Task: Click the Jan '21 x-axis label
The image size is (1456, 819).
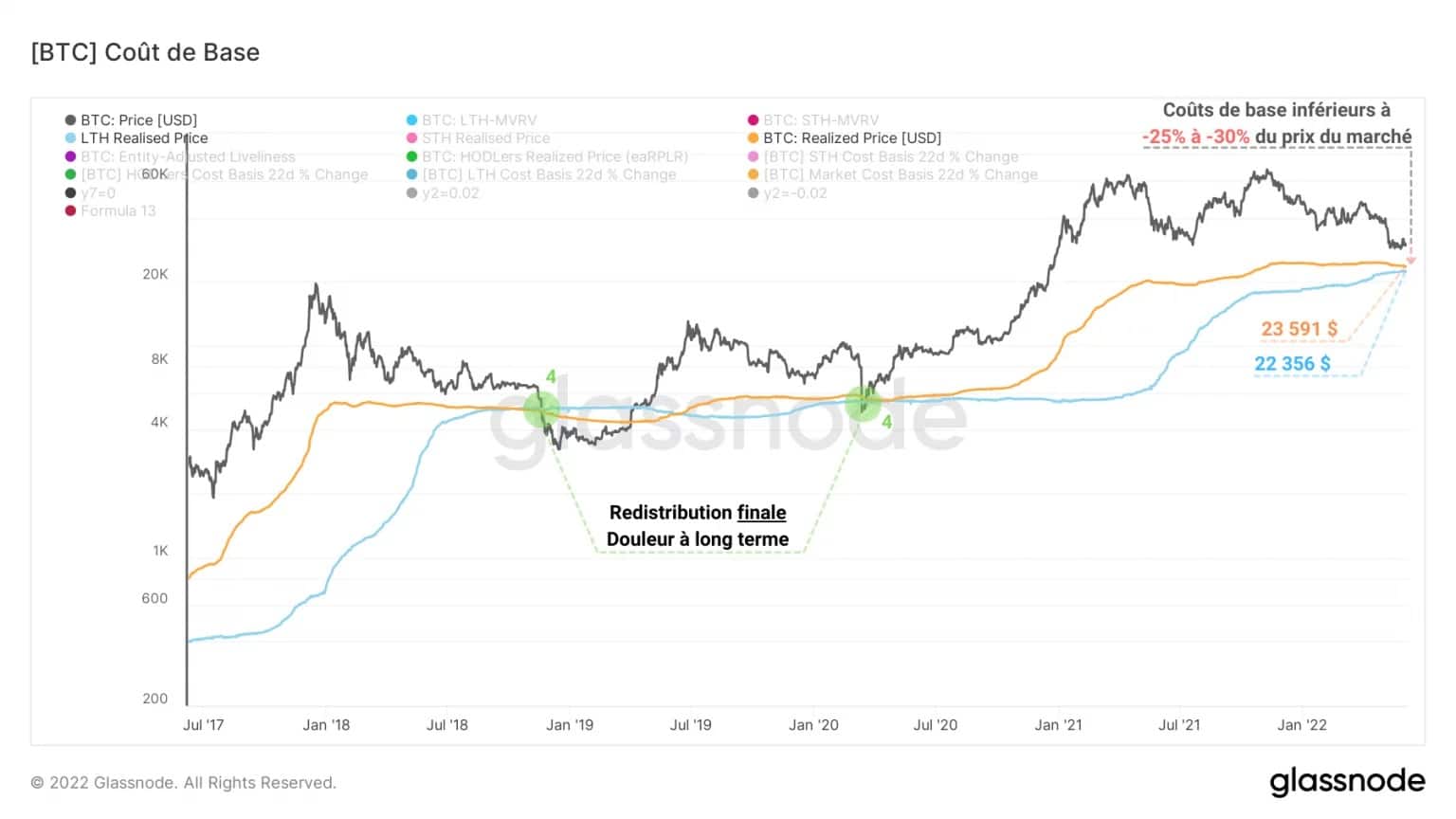Action: [x=1058, y=725]
